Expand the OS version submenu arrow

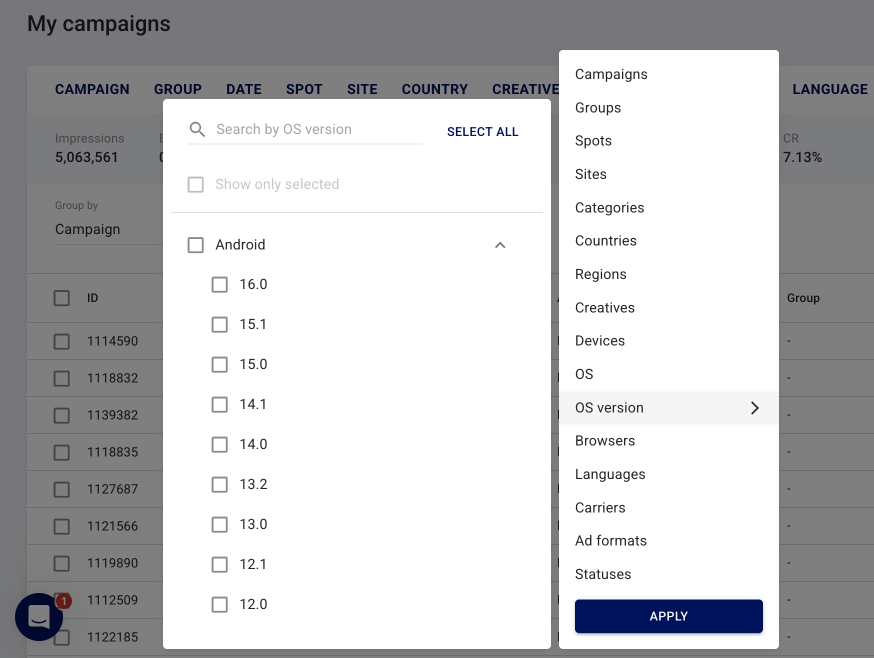[x=754, y=408]
